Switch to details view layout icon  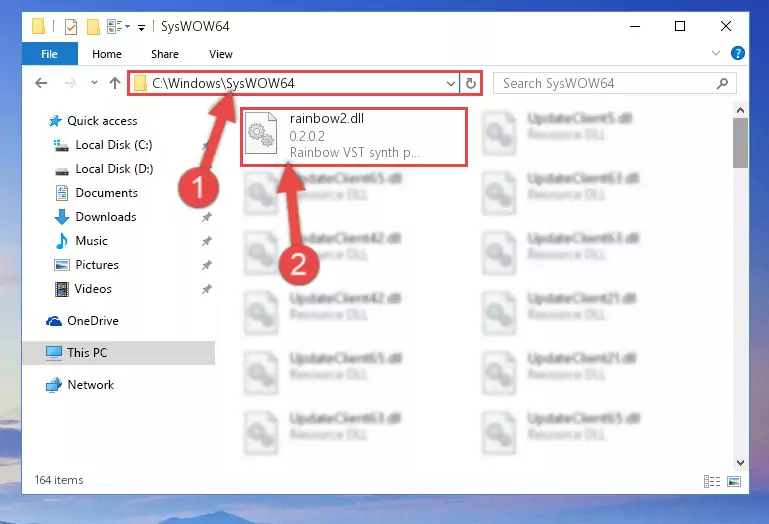712,481
